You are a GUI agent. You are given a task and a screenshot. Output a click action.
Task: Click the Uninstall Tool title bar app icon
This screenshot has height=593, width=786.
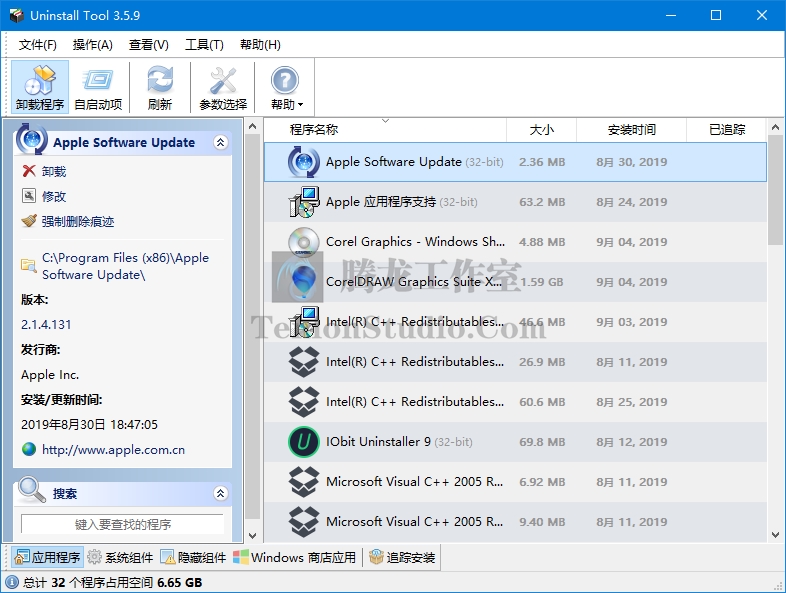pyautogui.click(x=17, y=16)
